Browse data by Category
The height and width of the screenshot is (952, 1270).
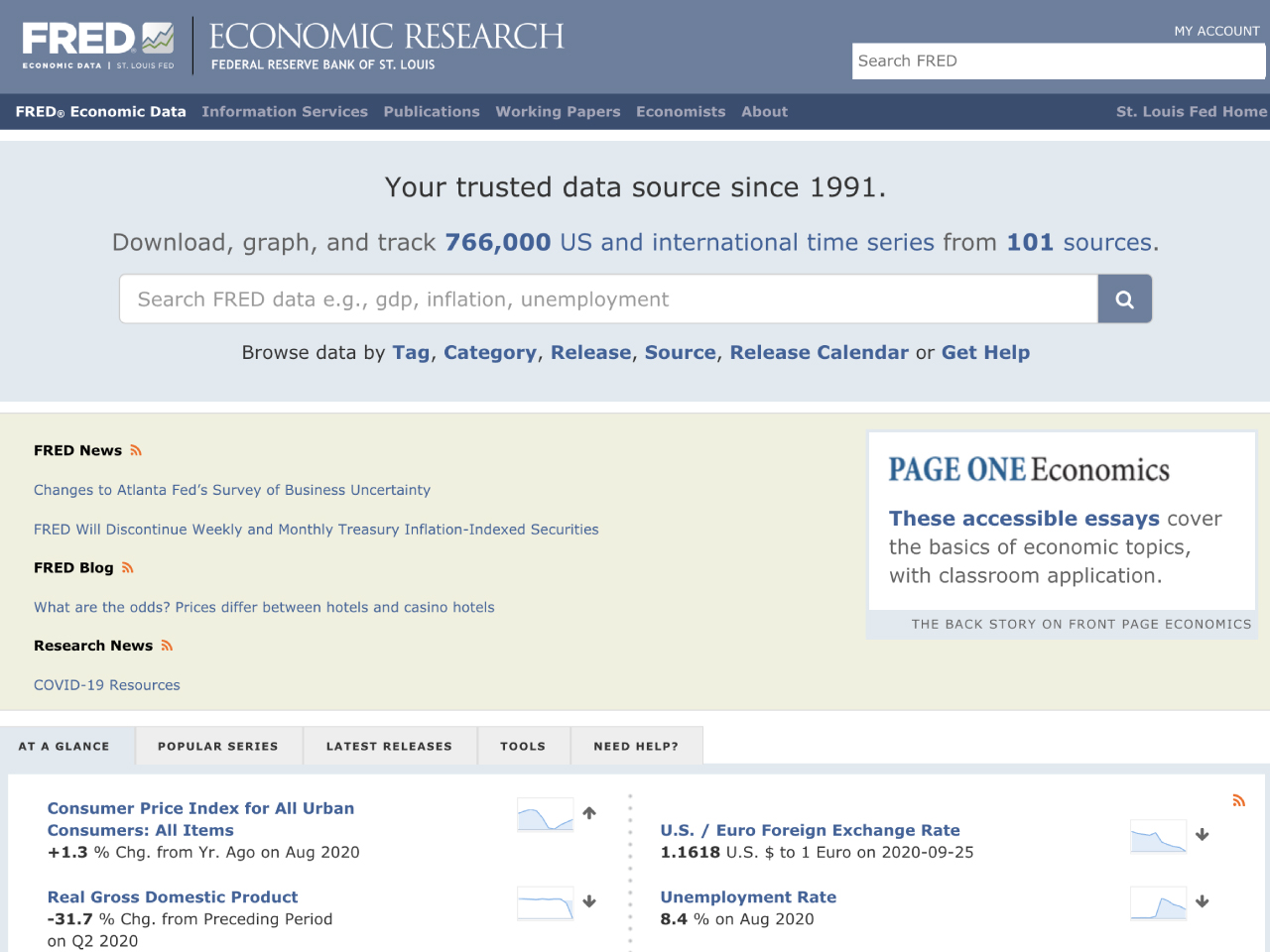490,352
